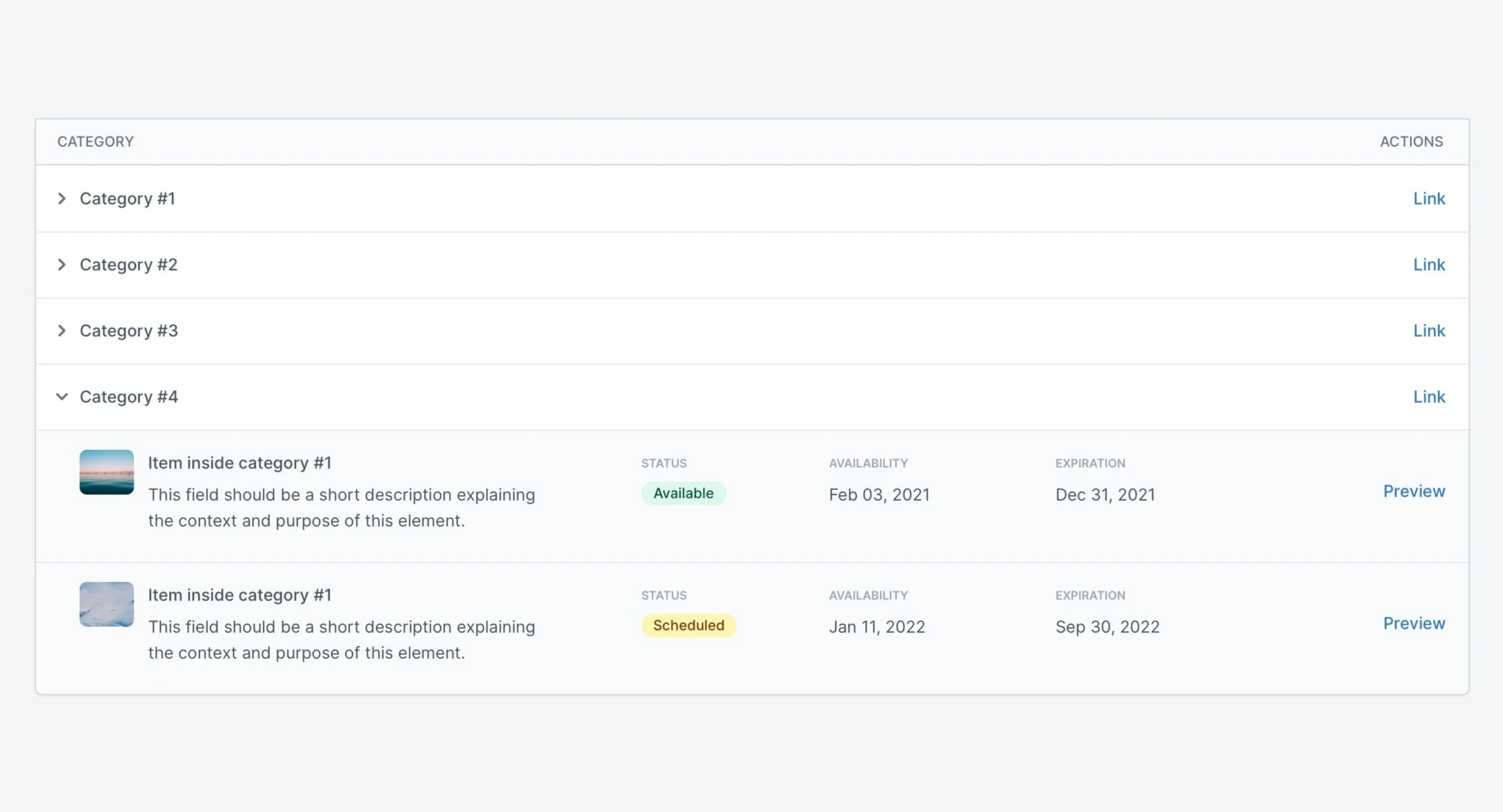
Task: Expand Category #3 with its chevron
Action: 61,331
